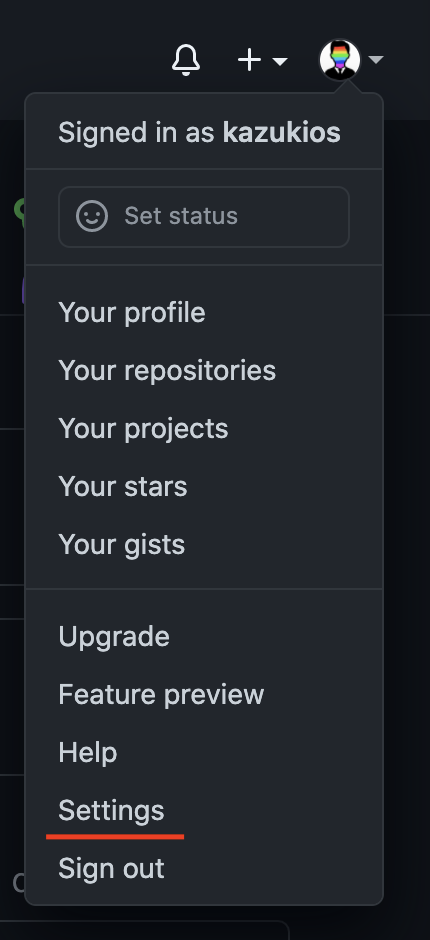Open Feature preview
430x940 pixels.
pos(204,695)
